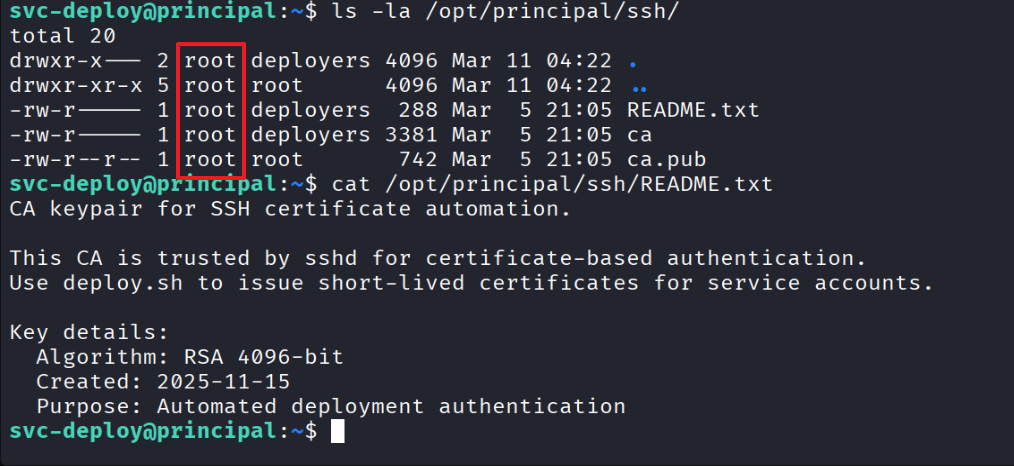
Task: Select the 'ca' private key file name
Action: [x=640, y=134]
